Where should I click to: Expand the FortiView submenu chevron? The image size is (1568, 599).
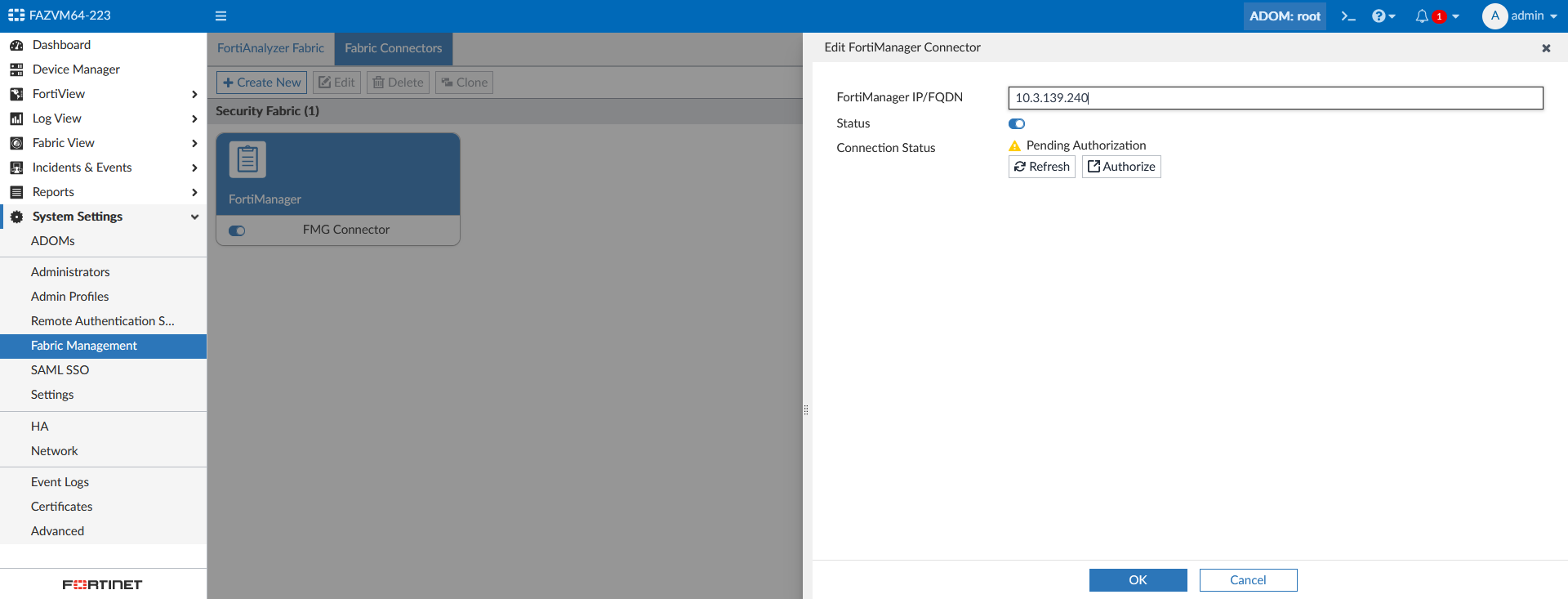pyautogui.click(x=194, y=94)
